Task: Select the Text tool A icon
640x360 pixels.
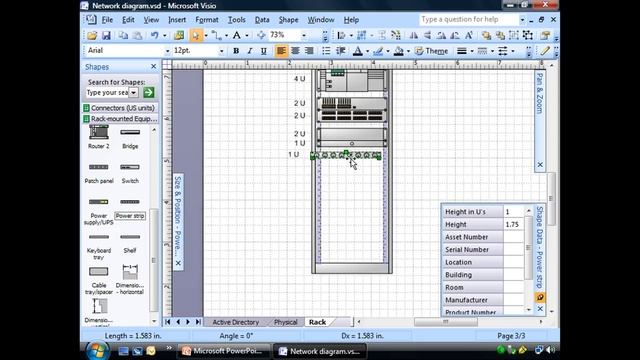Action: coord(237,36)
